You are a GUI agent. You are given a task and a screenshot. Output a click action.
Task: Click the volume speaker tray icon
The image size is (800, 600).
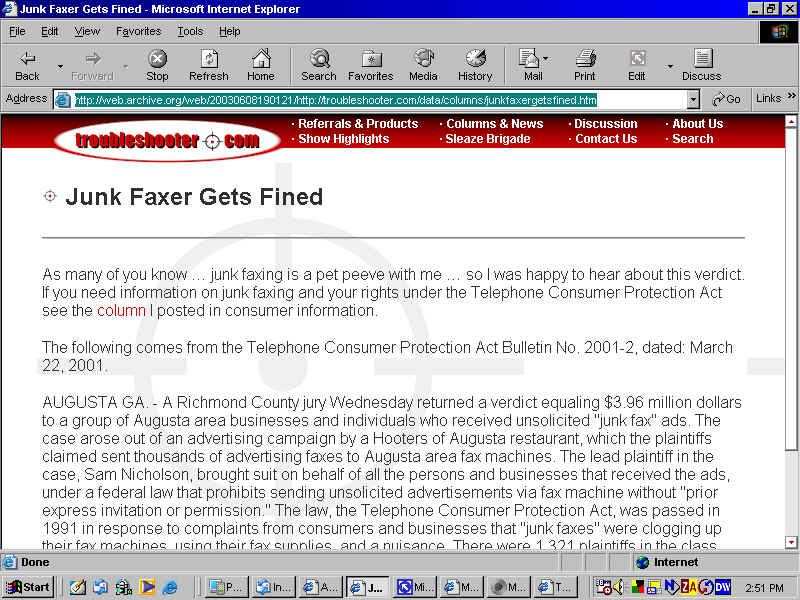tap(618, 587)
